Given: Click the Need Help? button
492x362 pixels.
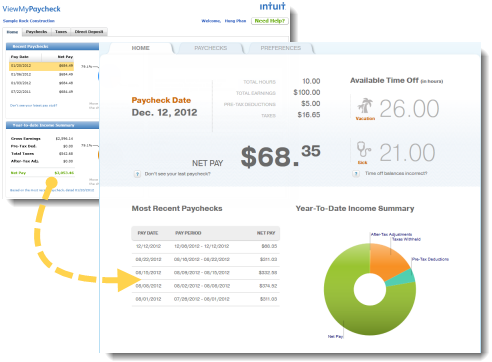Looking at the screenshot, I should click(270, 21).
